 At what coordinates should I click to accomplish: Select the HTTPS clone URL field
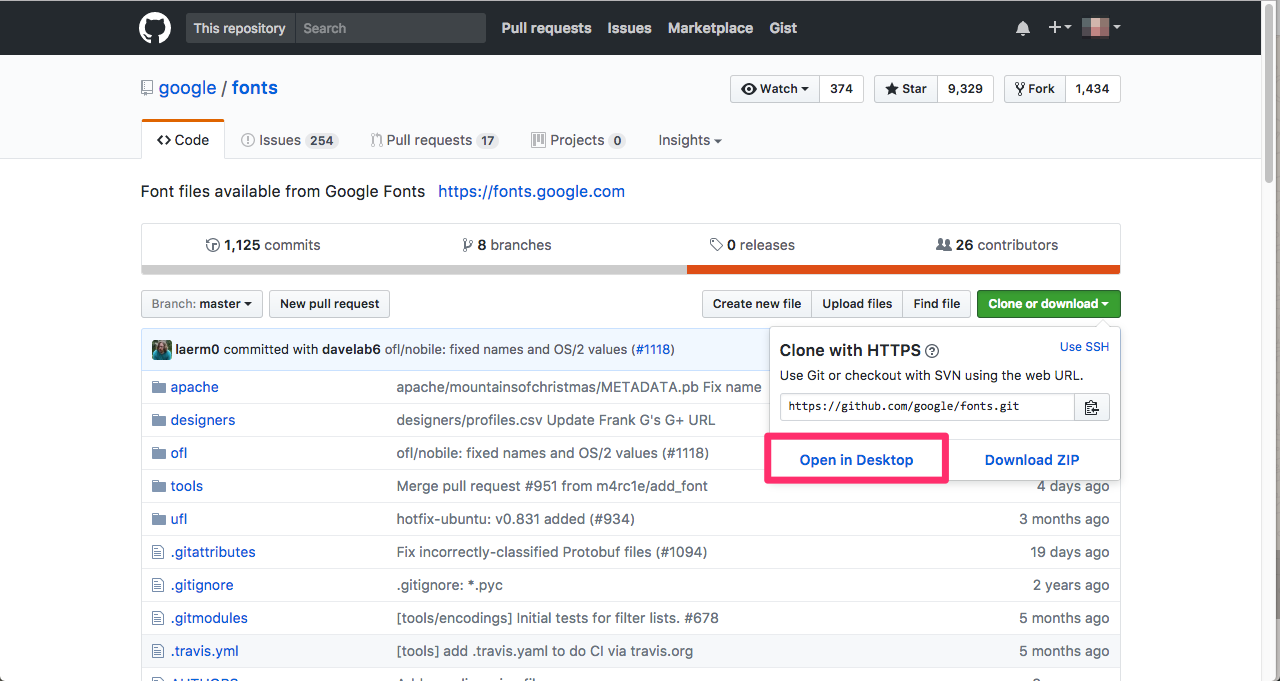(x=927, y=407)
